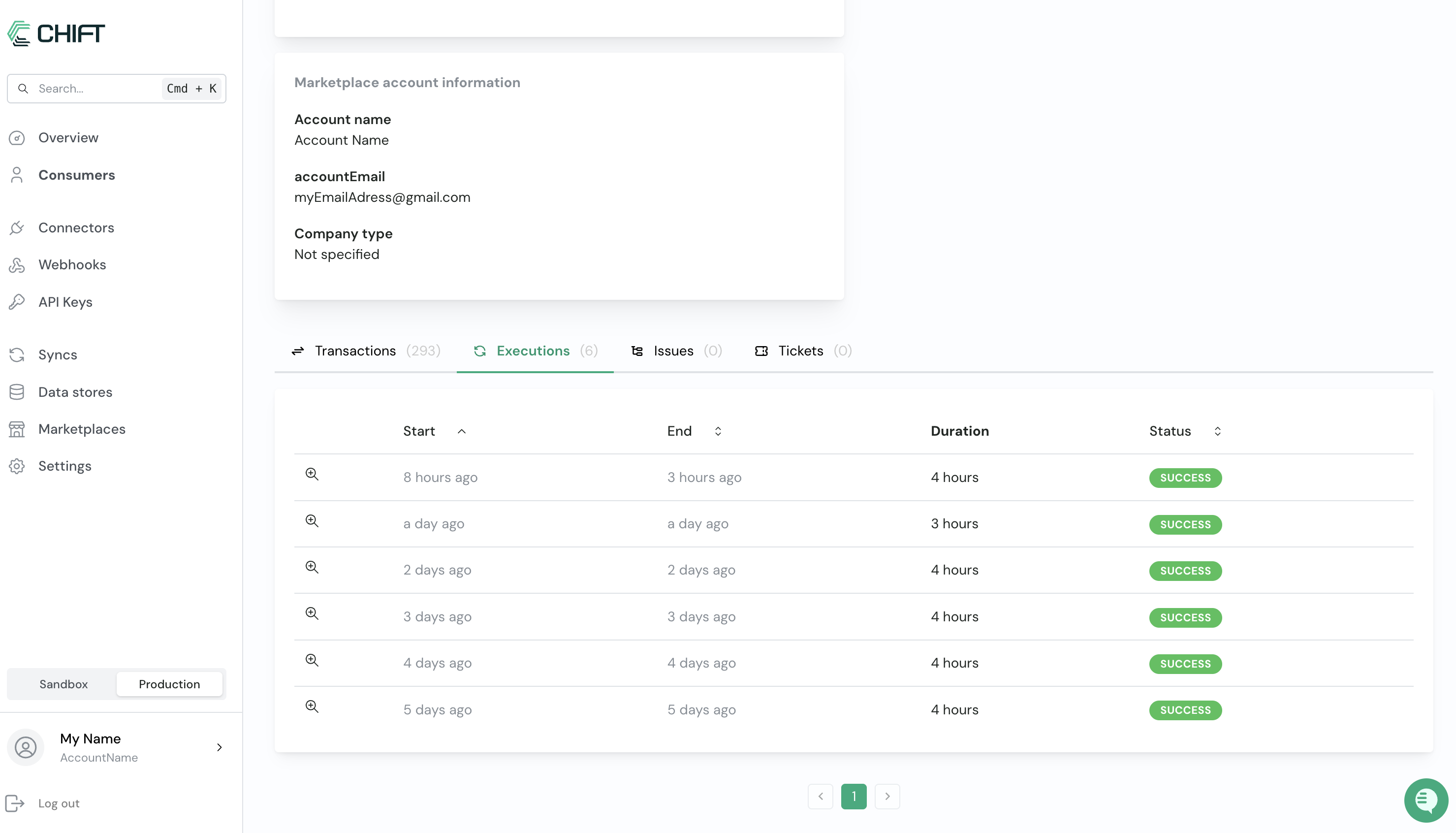Screen dimensions: 1456x833
Task: Select the Production environment
Action: 169,684
